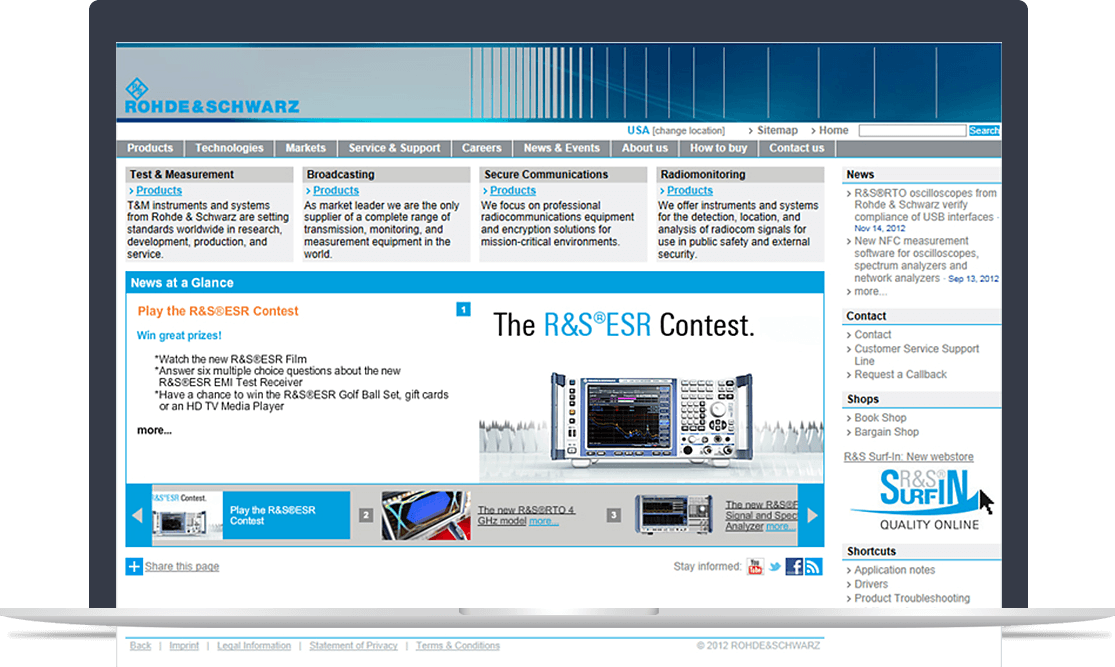Click the search text field
Image resolution: width=1115 pixels, height=667 pixels.
click(x=912, y=131)
